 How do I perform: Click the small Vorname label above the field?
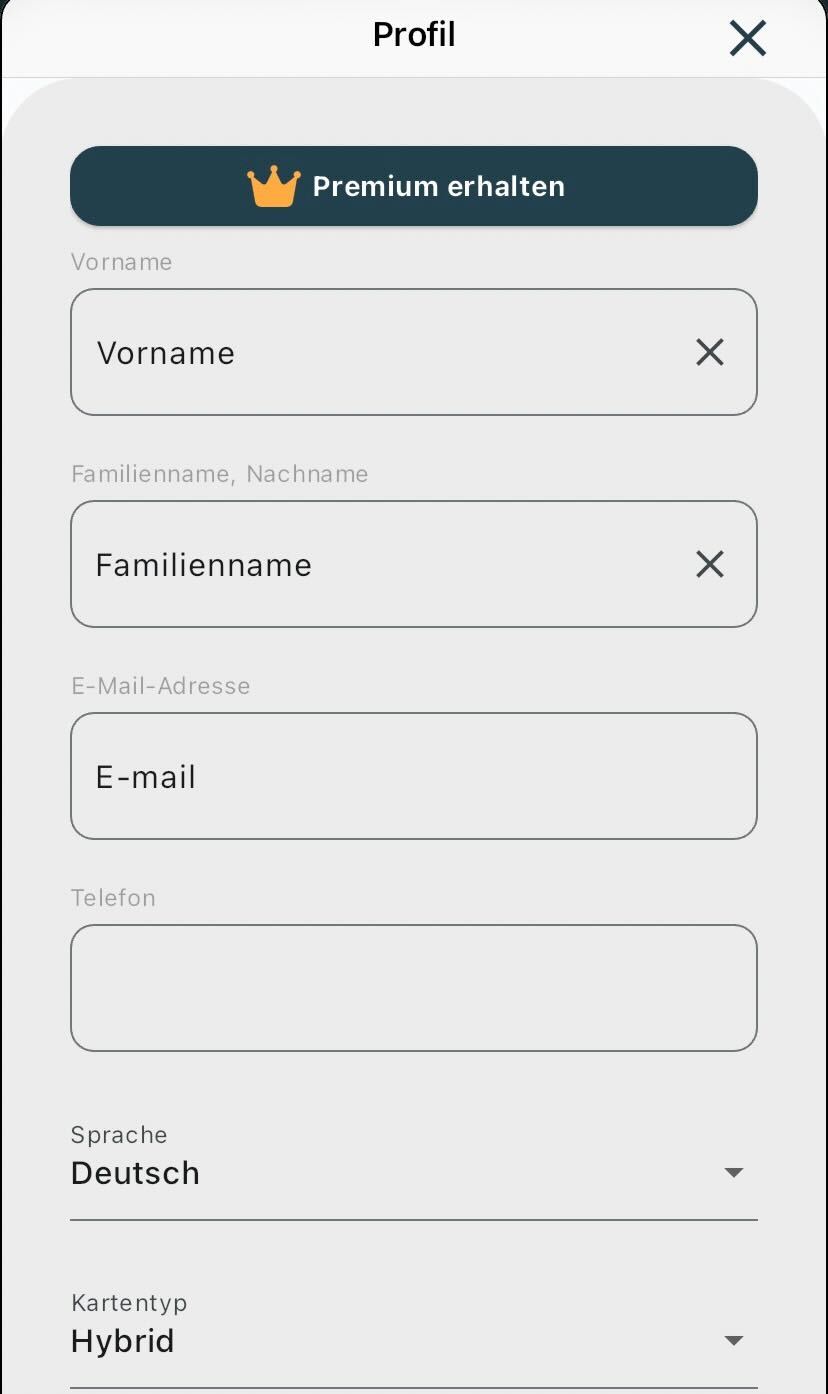click(122, 262)
